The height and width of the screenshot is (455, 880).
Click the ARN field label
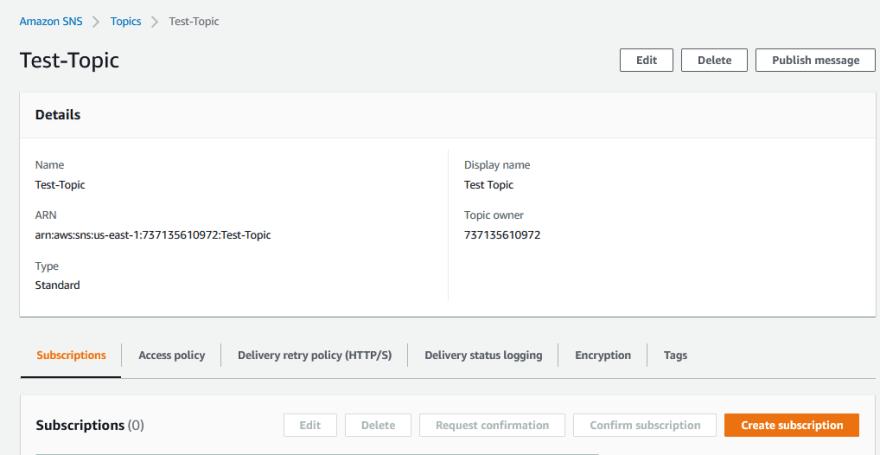45,215
